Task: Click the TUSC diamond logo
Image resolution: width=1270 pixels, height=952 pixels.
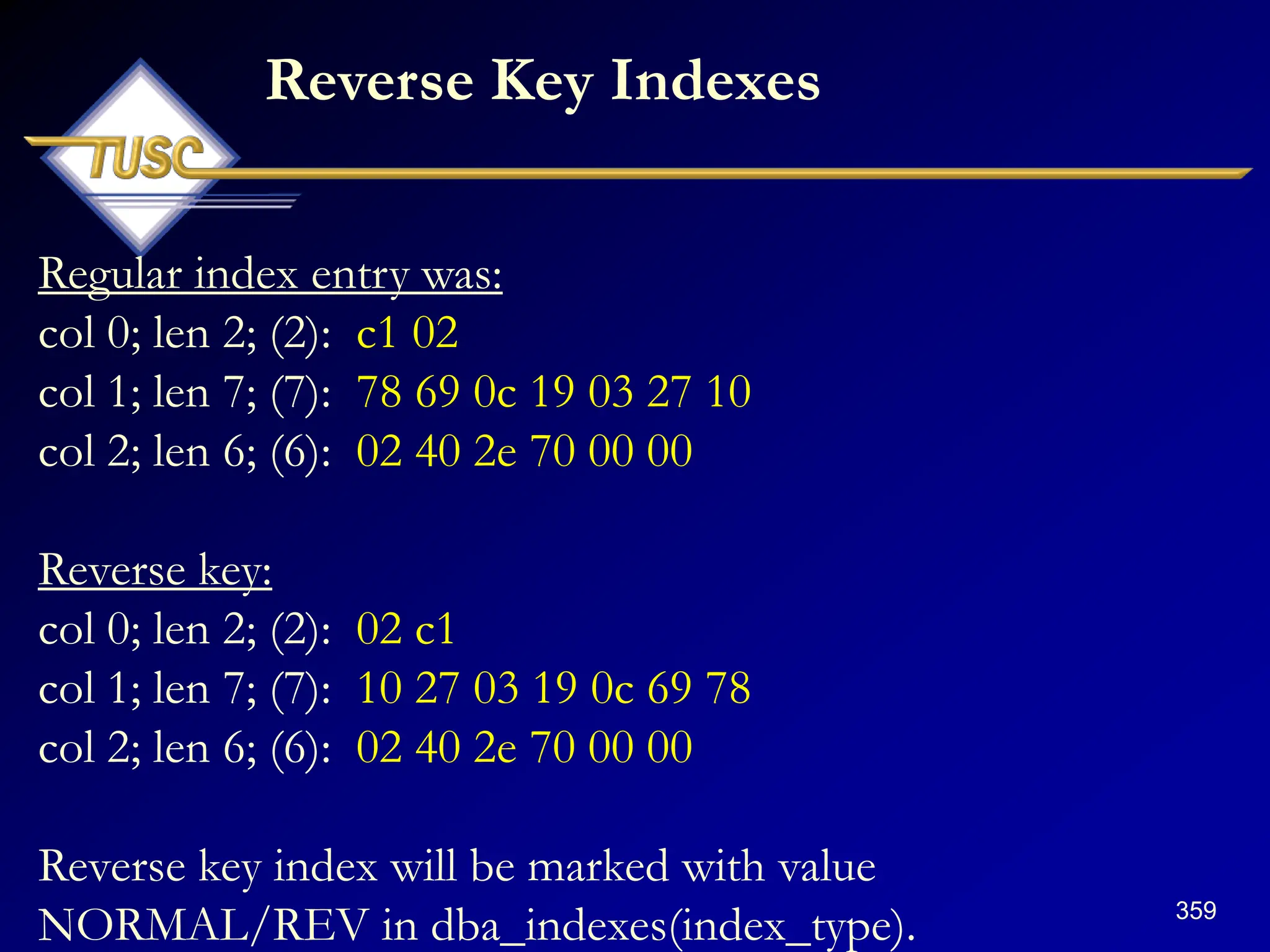Action: click(x=141, y=156)
